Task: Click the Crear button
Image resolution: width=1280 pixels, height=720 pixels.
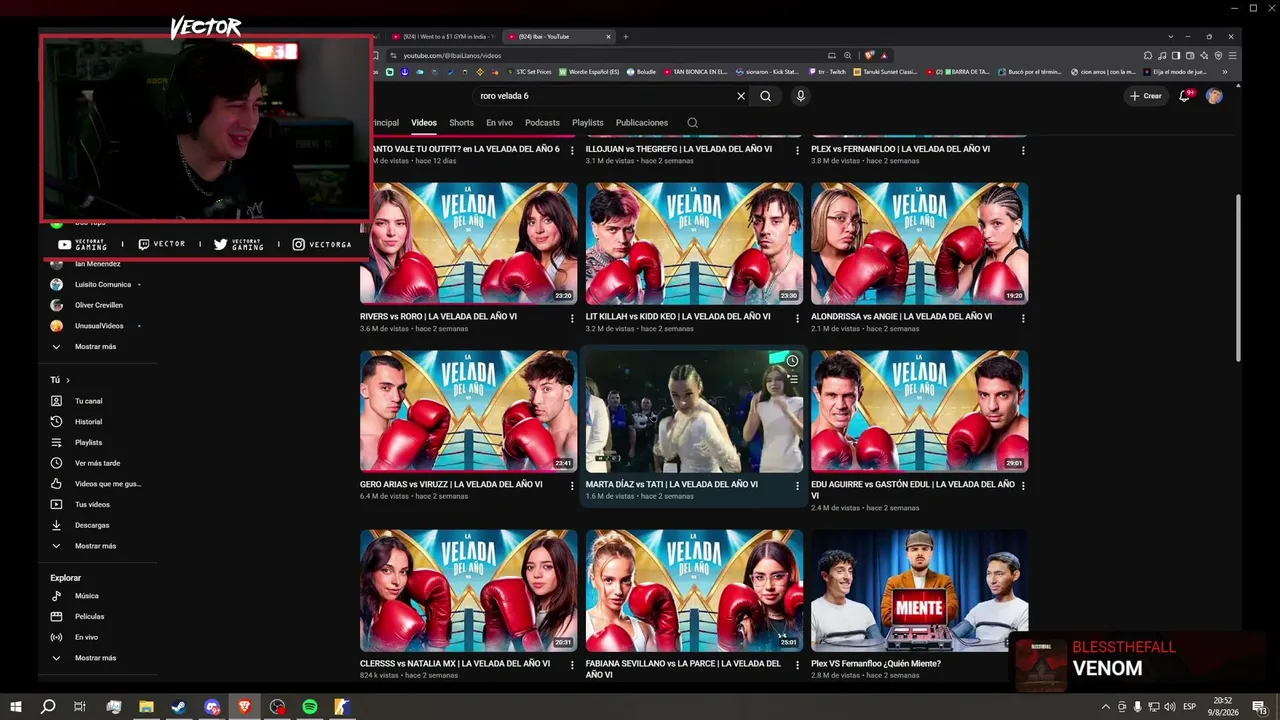Action: click(1146, 96)
